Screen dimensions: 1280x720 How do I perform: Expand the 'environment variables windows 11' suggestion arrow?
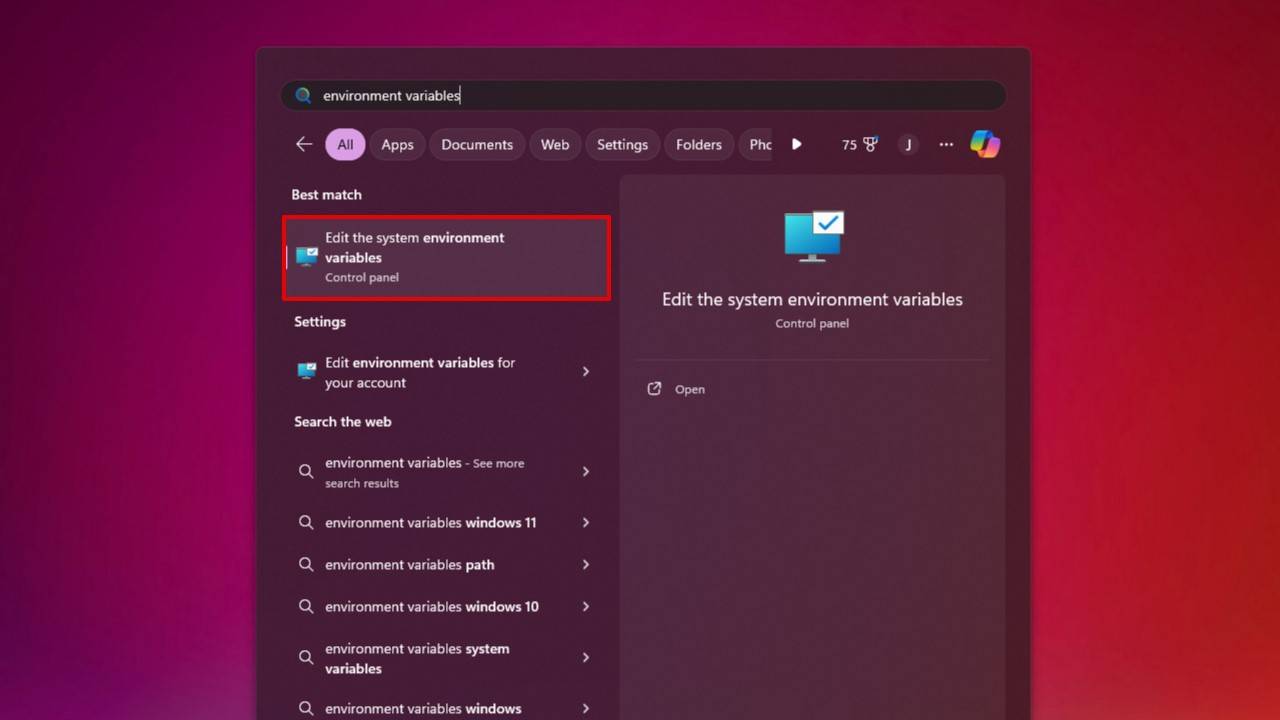pyautogui.click(x=586, y=522)
